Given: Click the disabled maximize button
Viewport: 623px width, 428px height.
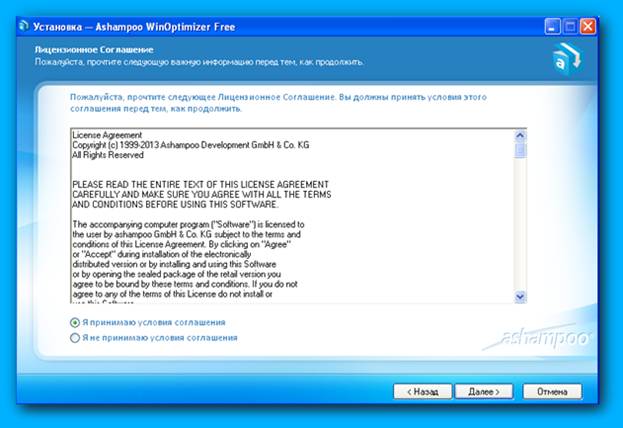Looking at the screenshot, I should [x=570, y=27].
